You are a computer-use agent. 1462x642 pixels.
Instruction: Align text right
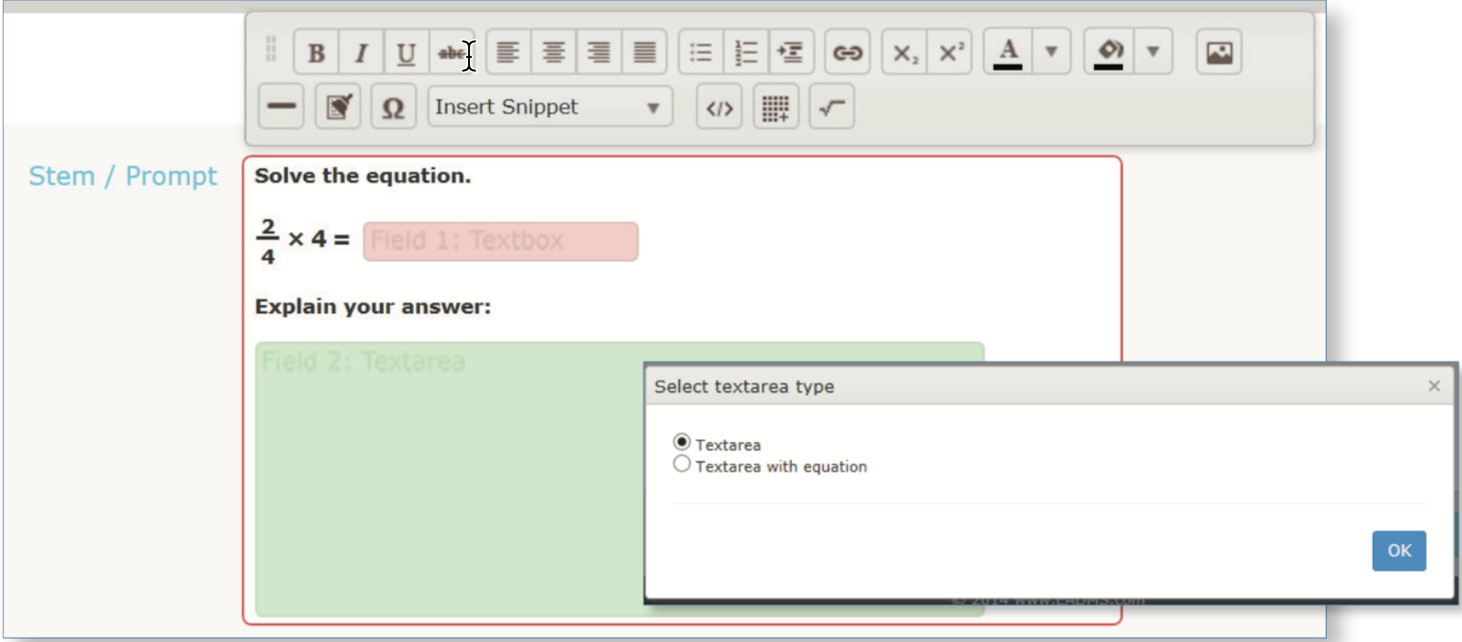(x=599, y=53)
